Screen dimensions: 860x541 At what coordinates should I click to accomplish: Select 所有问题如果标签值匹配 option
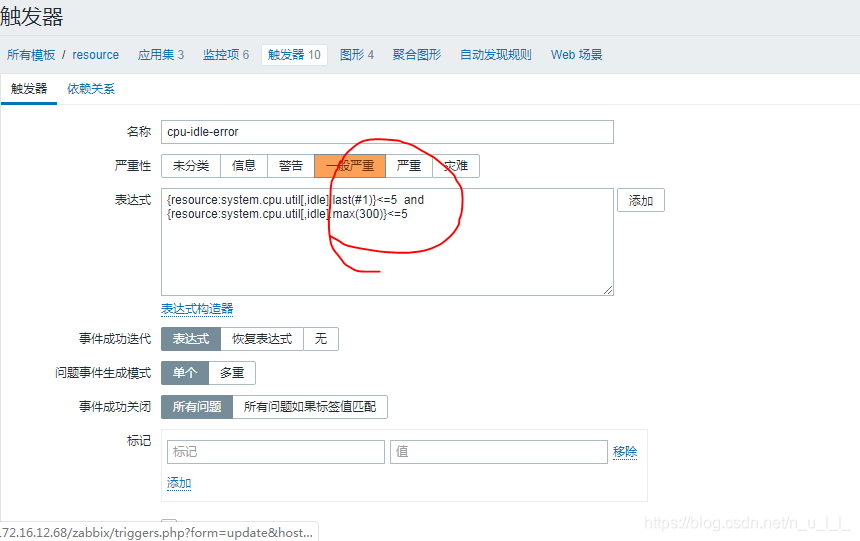(x=310, y=407)
